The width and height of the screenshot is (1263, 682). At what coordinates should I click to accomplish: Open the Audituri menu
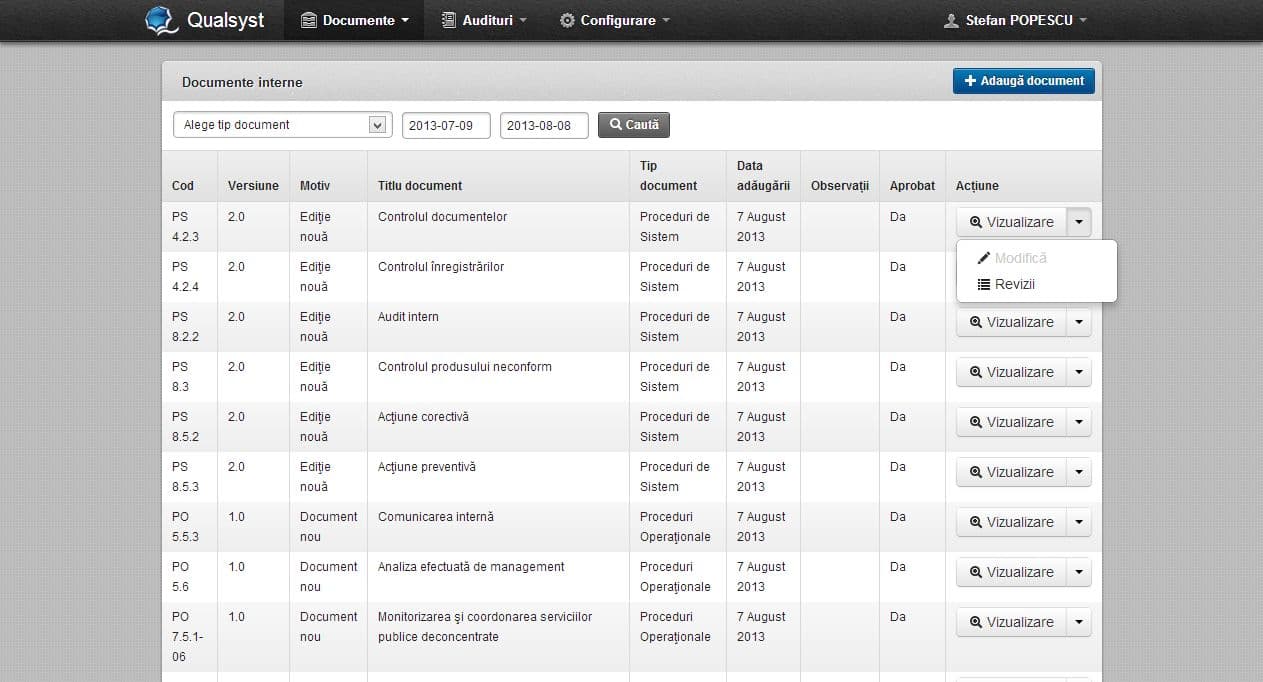tap(484, 19)
